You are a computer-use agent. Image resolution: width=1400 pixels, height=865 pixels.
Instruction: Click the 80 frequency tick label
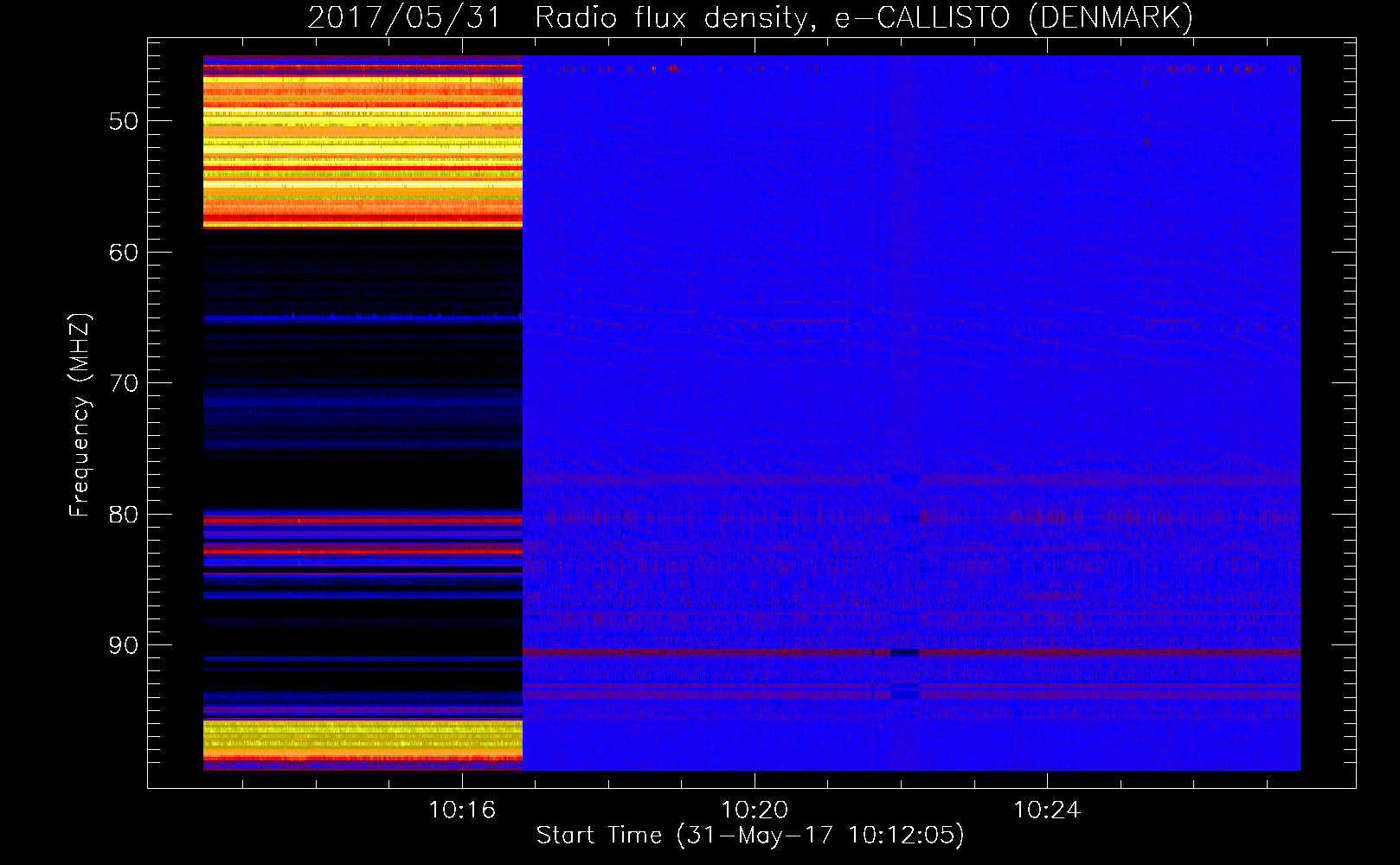[124, 515]
